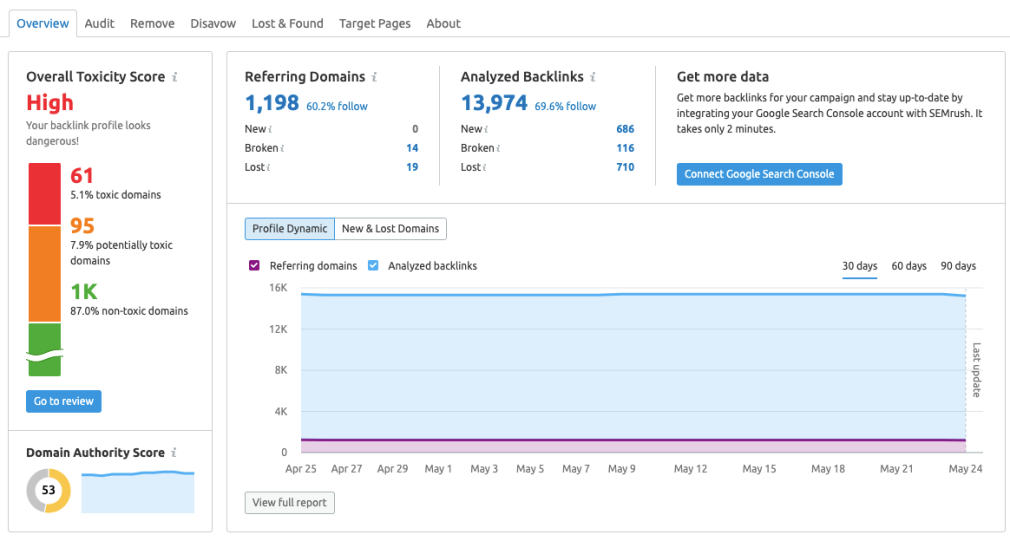Open info icon beside Analyzed Backlinks heading
The width and height of the screenshot is (1010, 541).
tap(593, 77)
